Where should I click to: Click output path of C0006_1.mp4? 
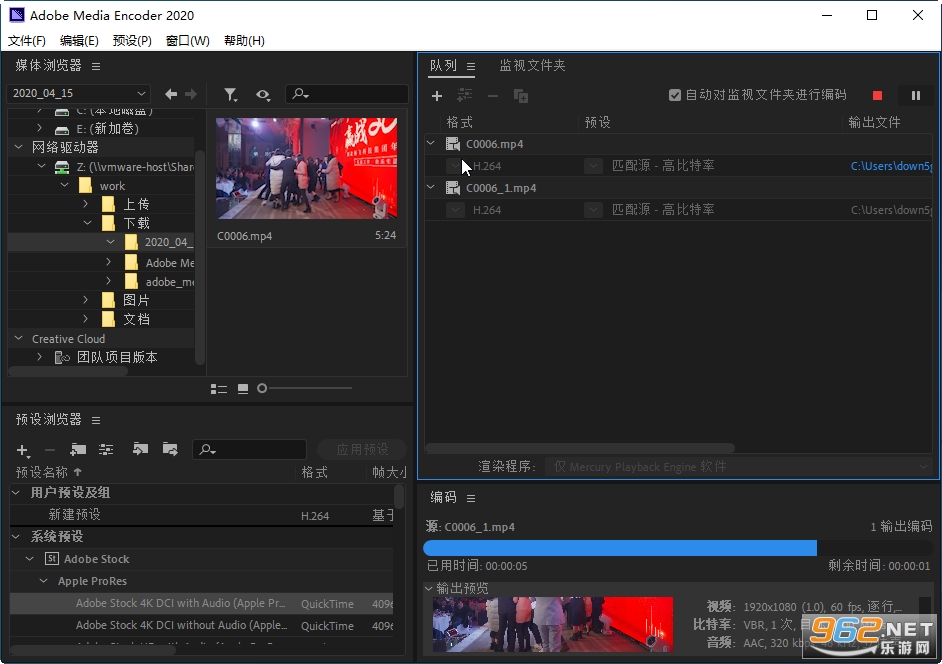[x=891, y=210]
